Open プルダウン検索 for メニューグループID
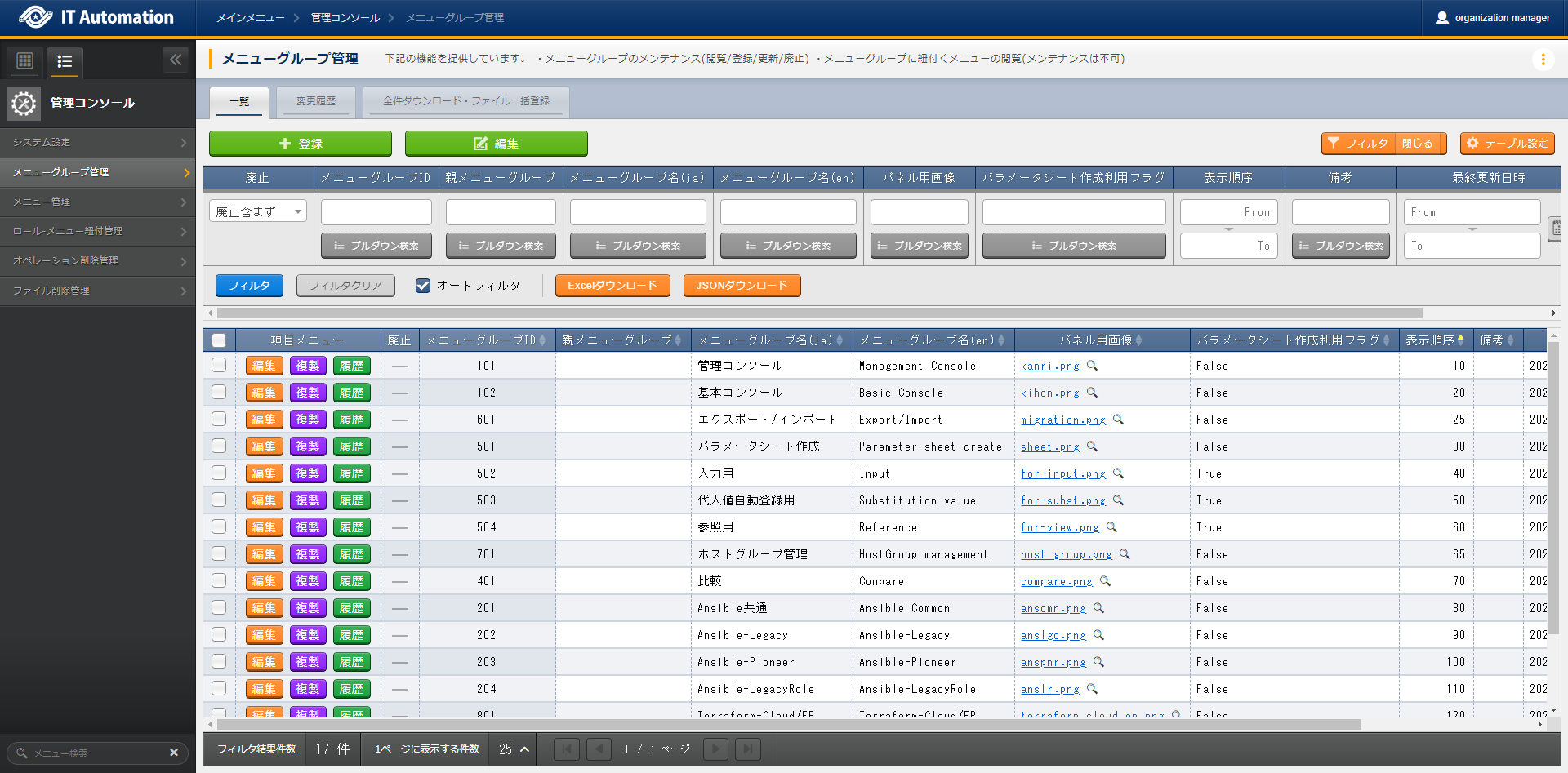1568x773 pixels. (376, 246)
